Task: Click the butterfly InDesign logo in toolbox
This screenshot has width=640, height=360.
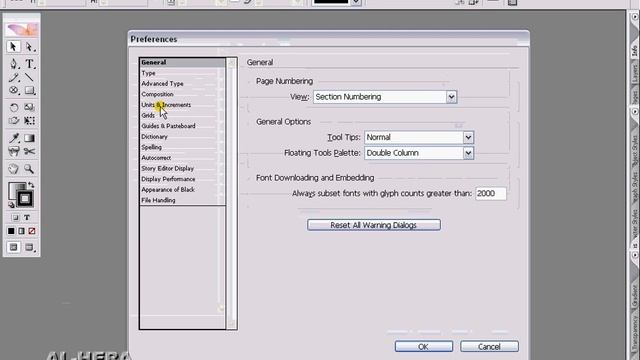Action: pyautogui.click(x=22, y=29)
